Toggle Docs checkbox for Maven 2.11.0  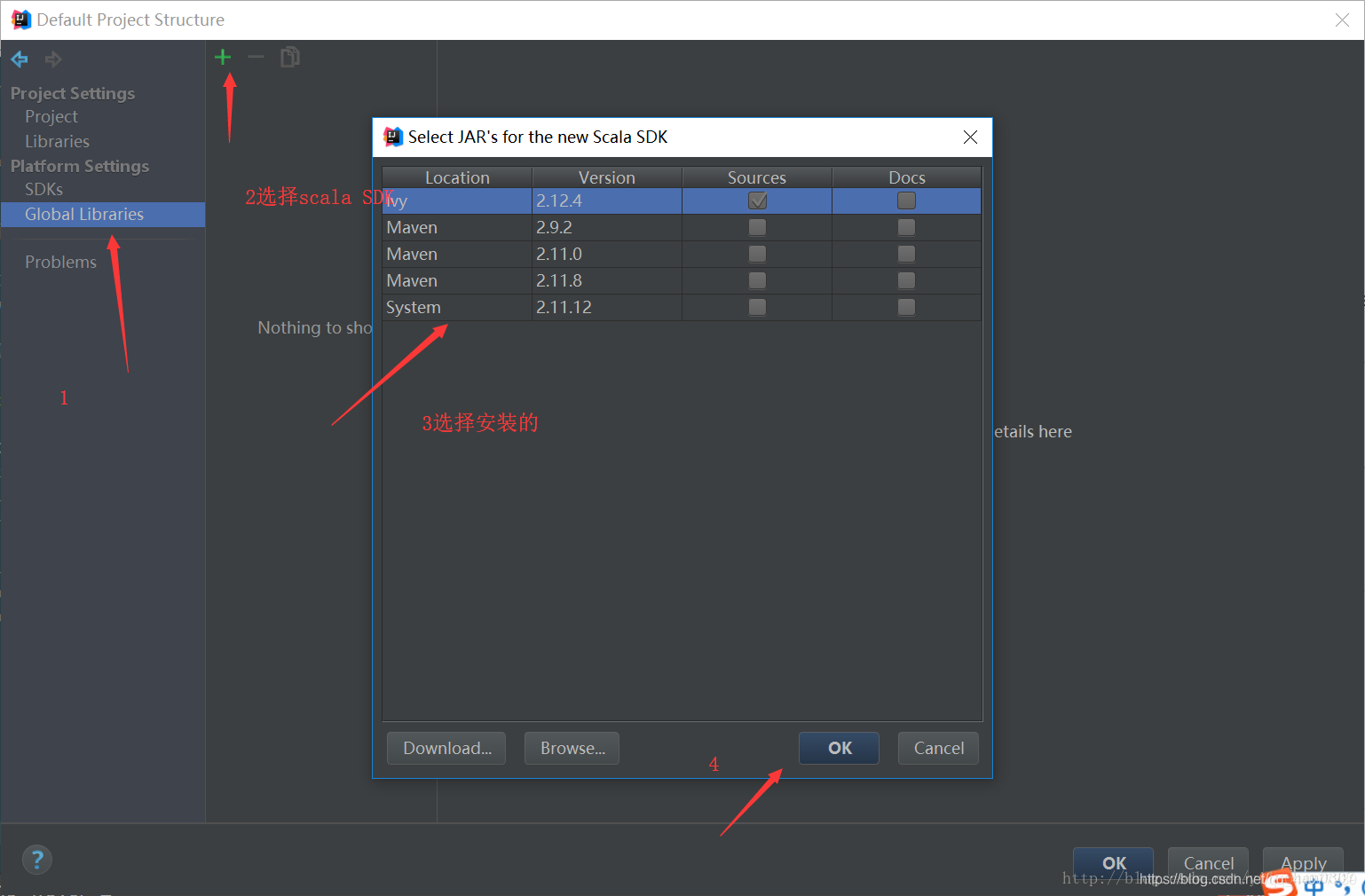(x=906, y=254)
